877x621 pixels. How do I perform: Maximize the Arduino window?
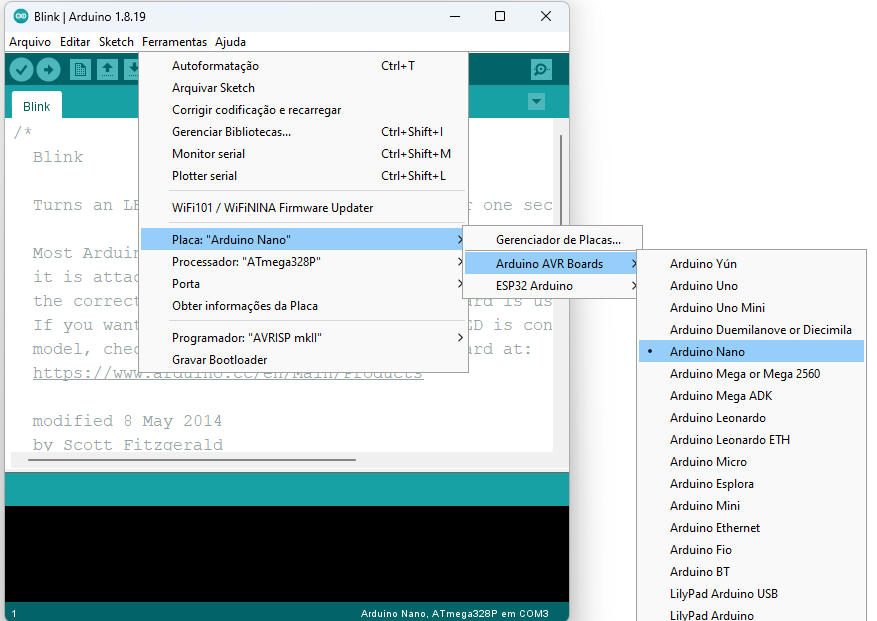[x=500, y=17]
